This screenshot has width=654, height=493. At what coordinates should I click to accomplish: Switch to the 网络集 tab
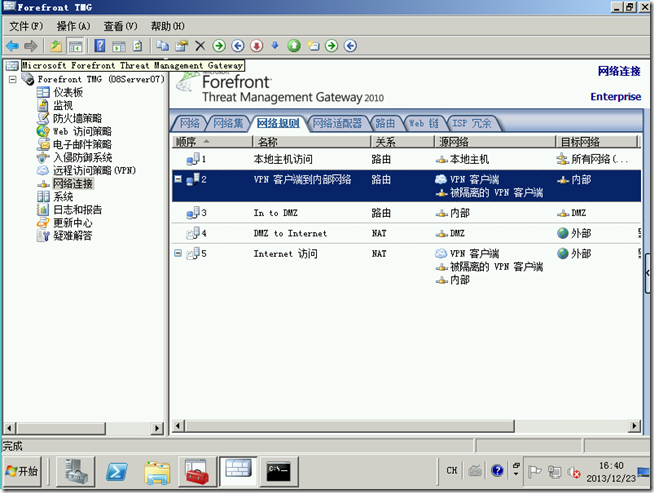coord(228,123)
